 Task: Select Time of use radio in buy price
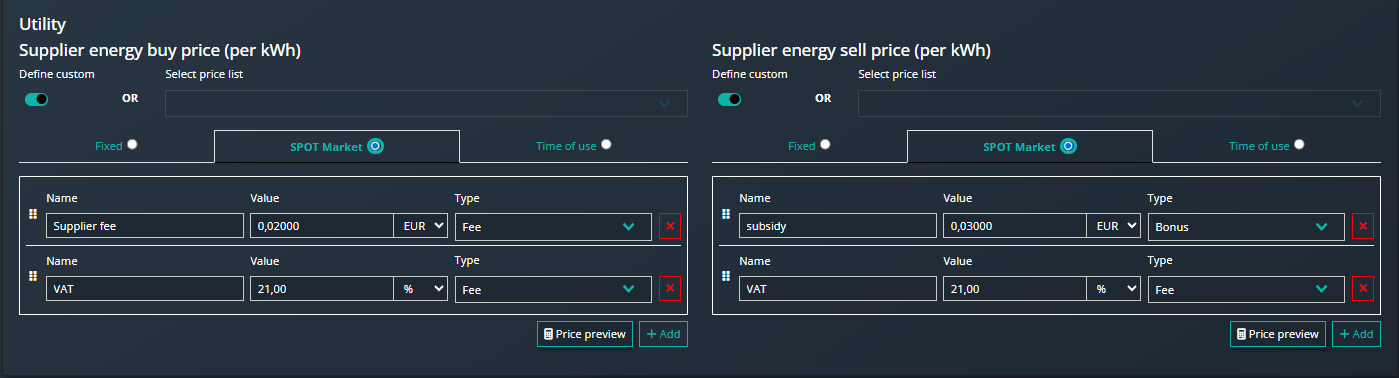click(x=606, y=145)
